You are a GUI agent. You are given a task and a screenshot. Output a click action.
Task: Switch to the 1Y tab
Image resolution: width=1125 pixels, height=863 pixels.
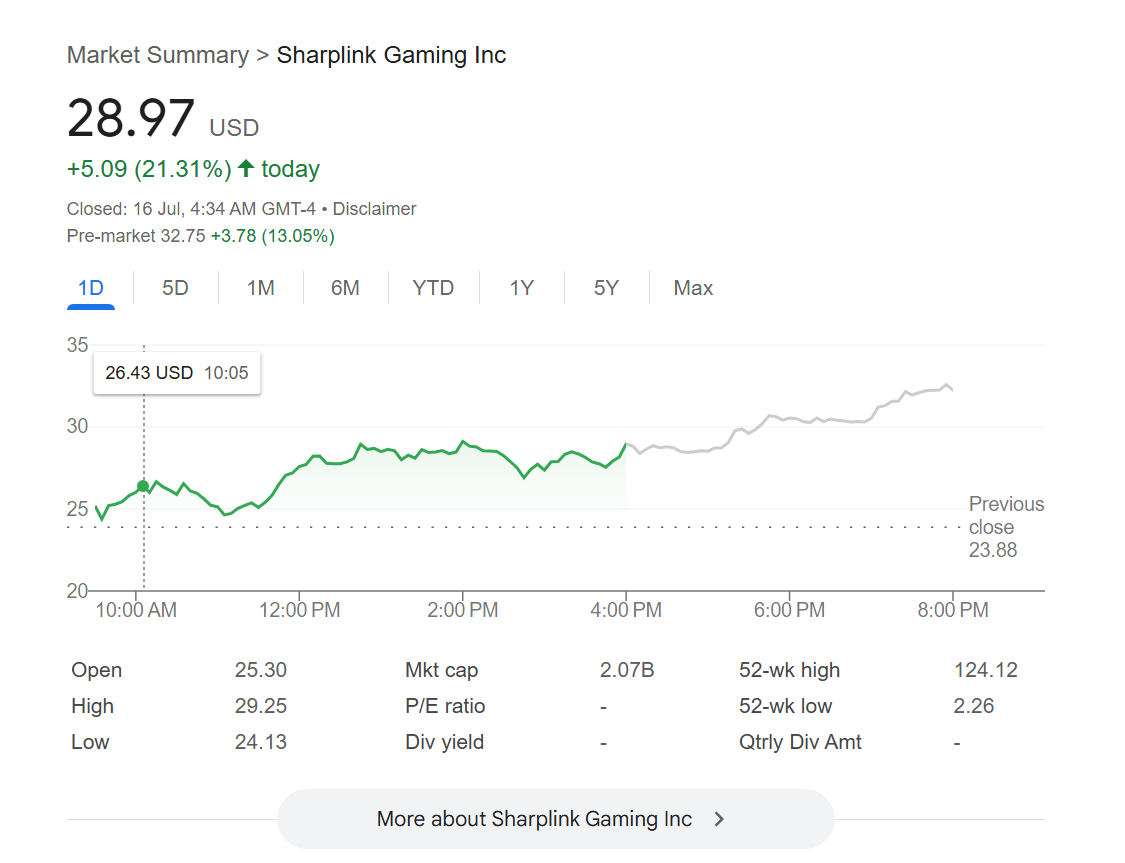click(x=522, y=288)
